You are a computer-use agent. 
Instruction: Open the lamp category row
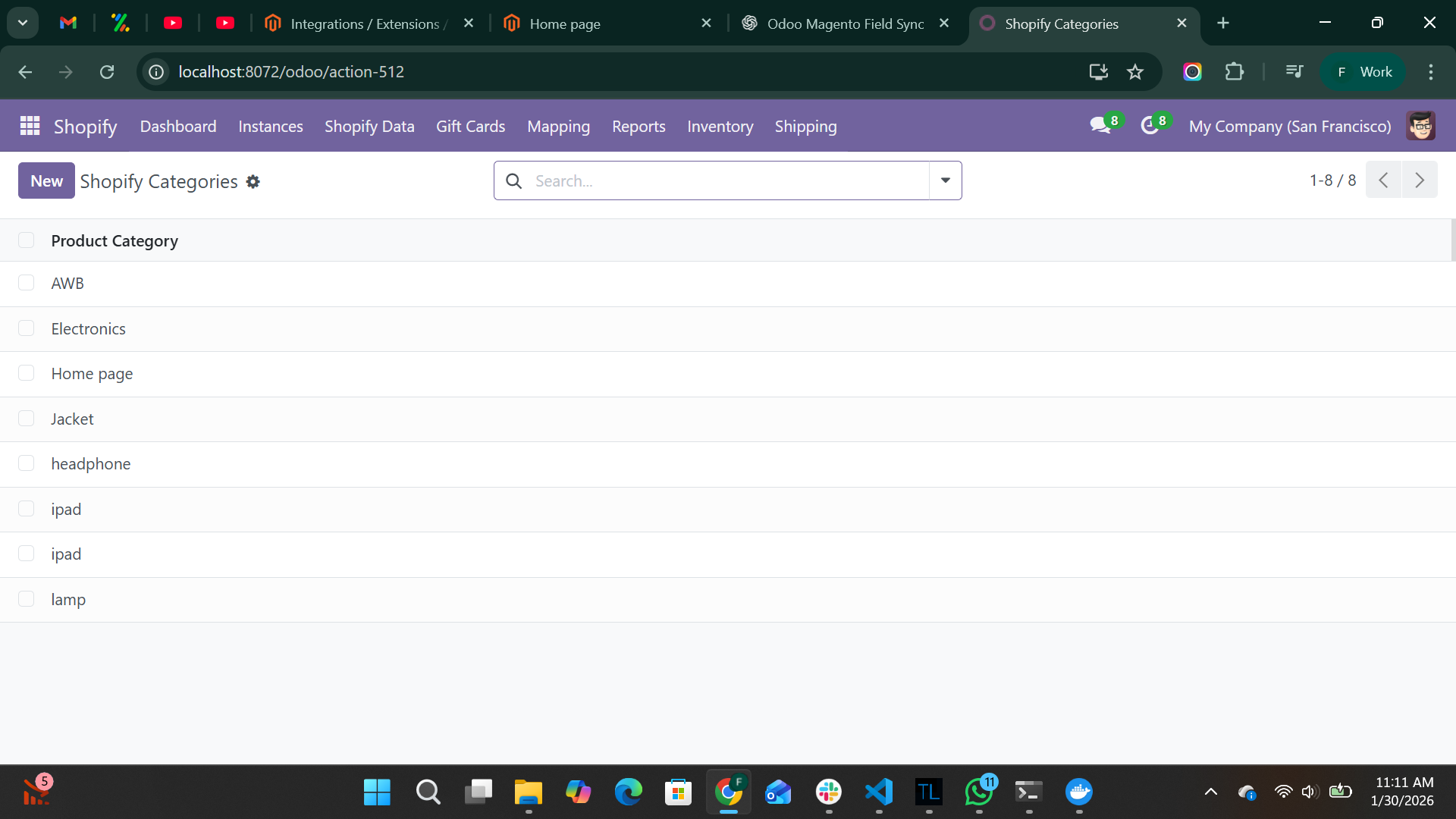728,600
